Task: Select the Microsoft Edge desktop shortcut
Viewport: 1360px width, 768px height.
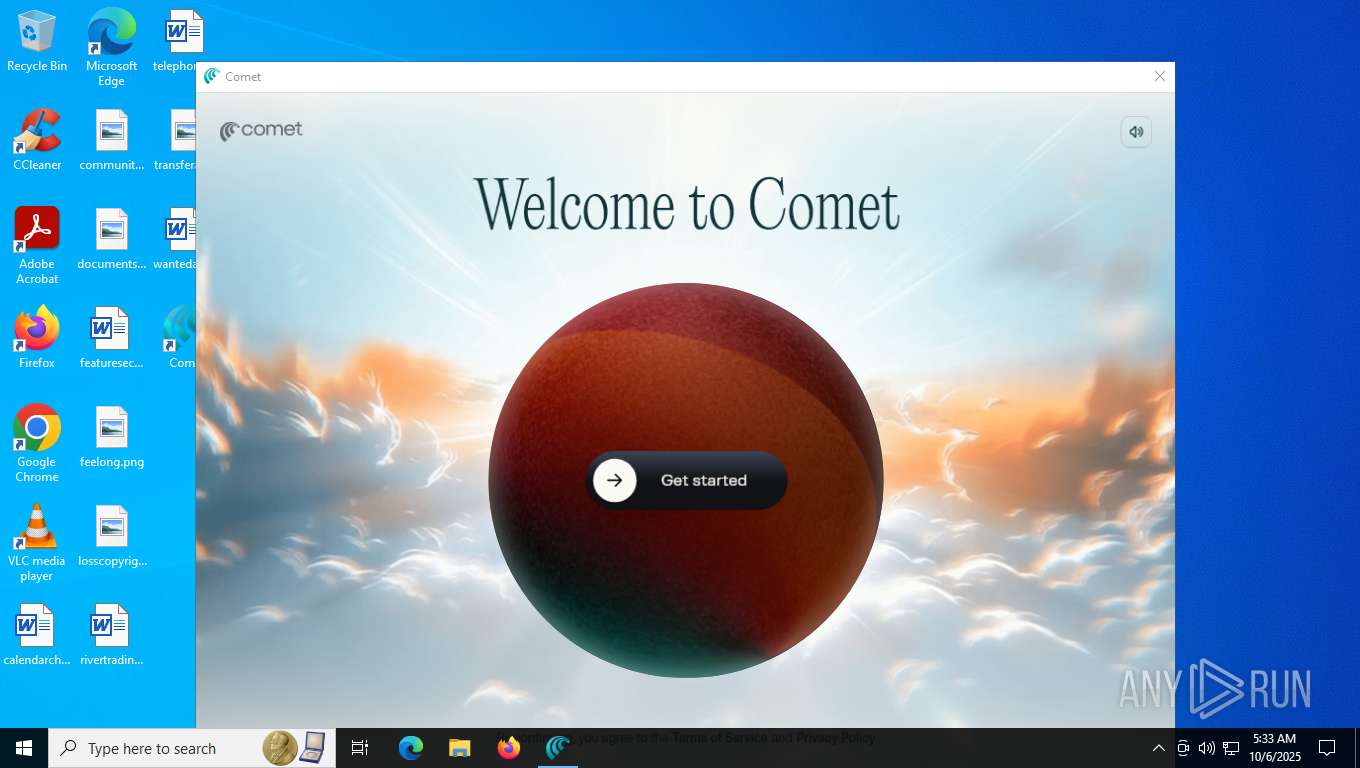Action: tap(111, 47)
